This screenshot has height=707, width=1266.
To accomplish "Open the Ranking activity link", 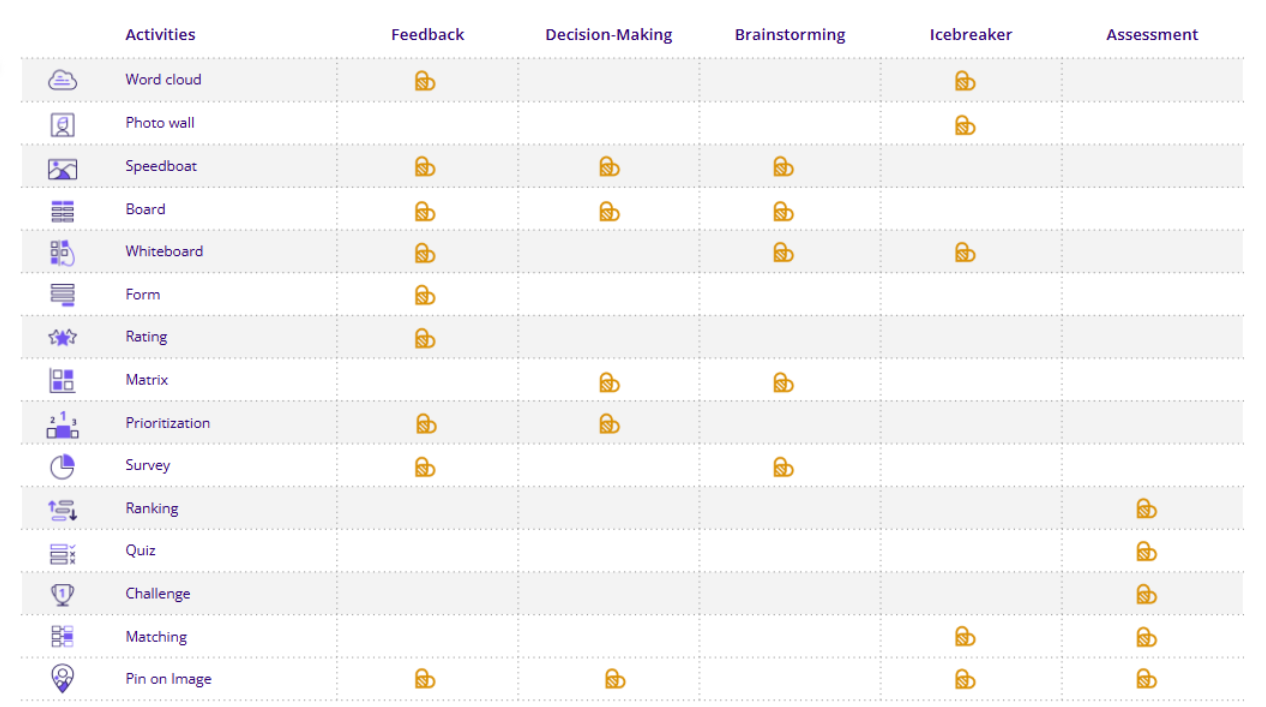I will click(152, 508).
